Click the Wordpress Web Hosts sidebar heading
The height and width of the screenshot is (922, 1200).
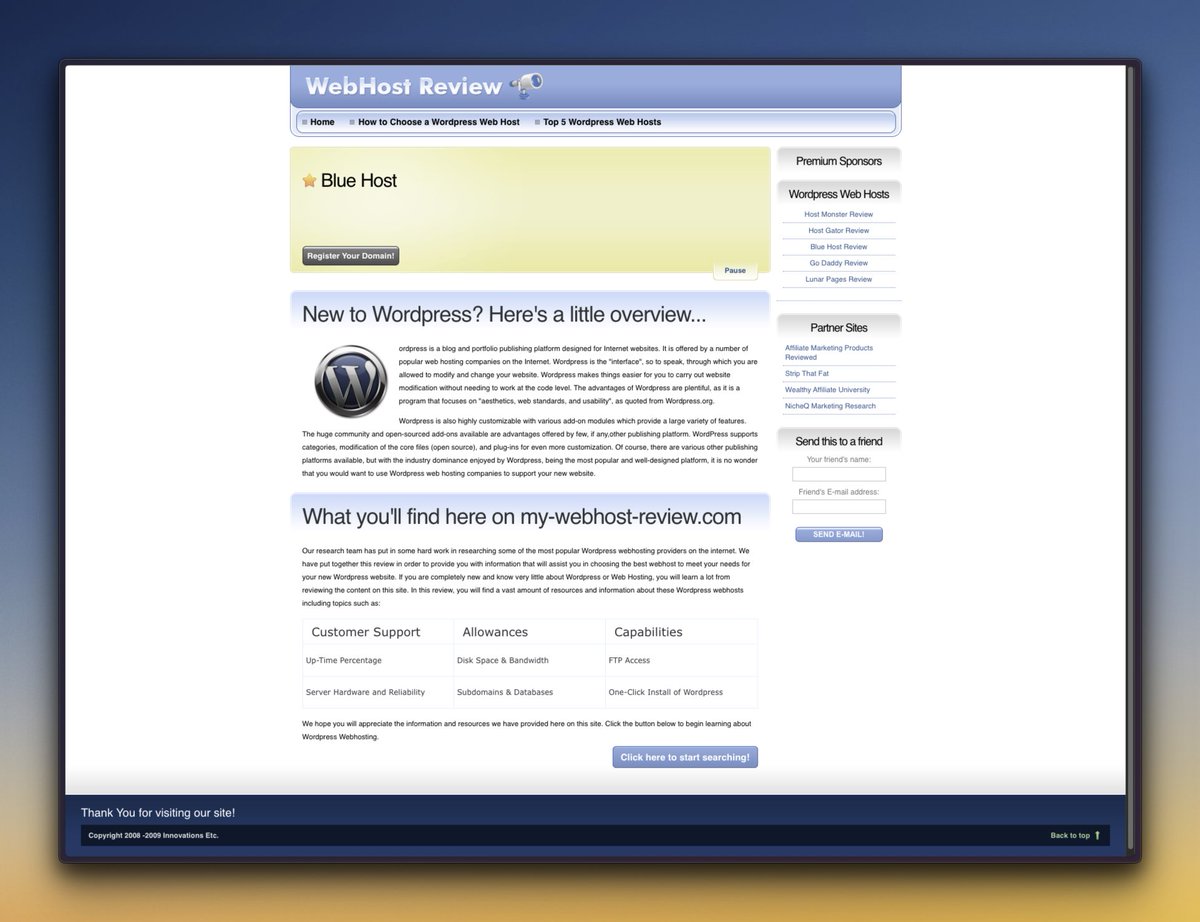839,194
